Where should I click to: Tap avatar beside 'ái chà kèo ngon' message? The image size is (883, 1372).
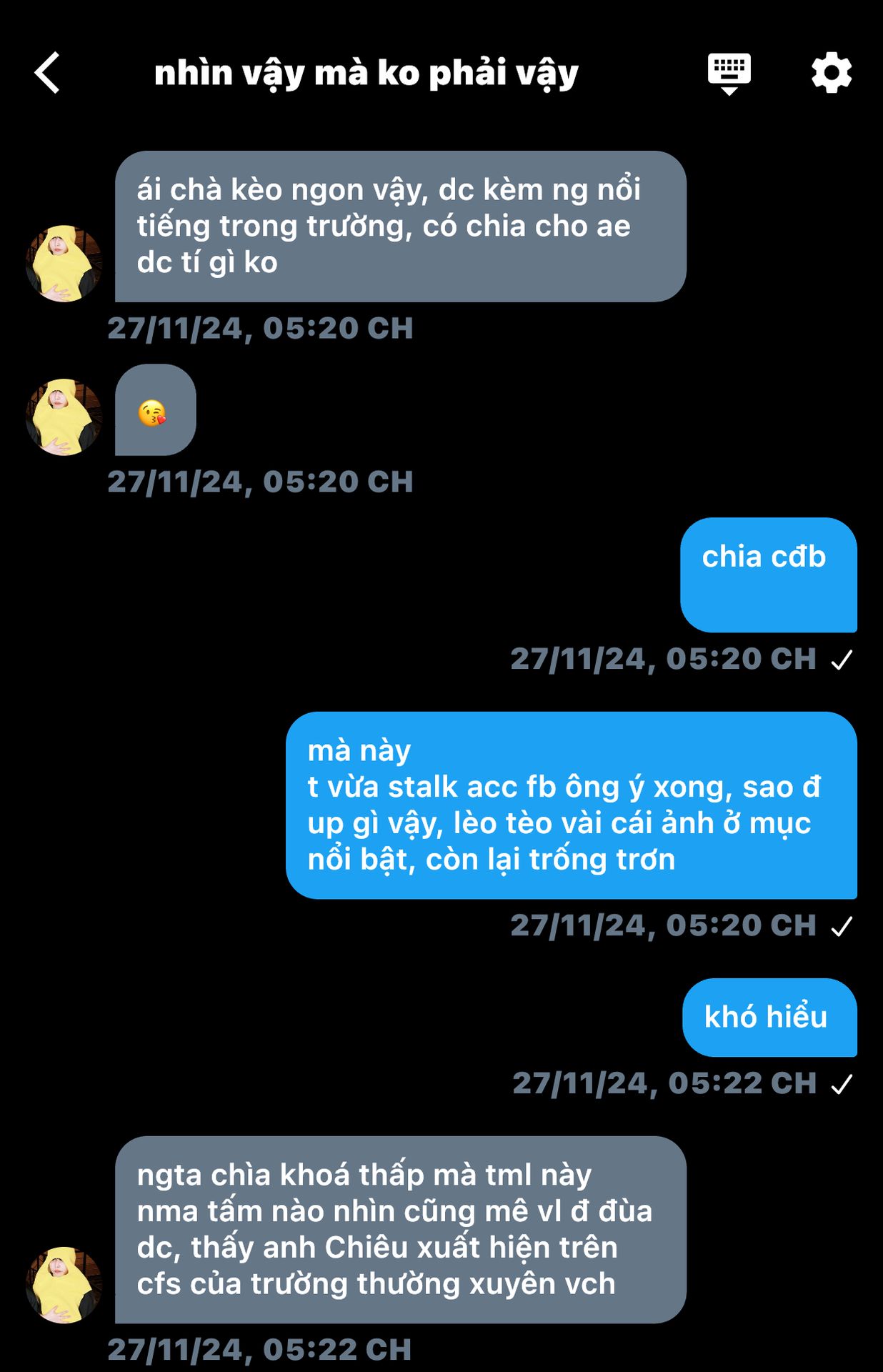[x=64, y=263]
